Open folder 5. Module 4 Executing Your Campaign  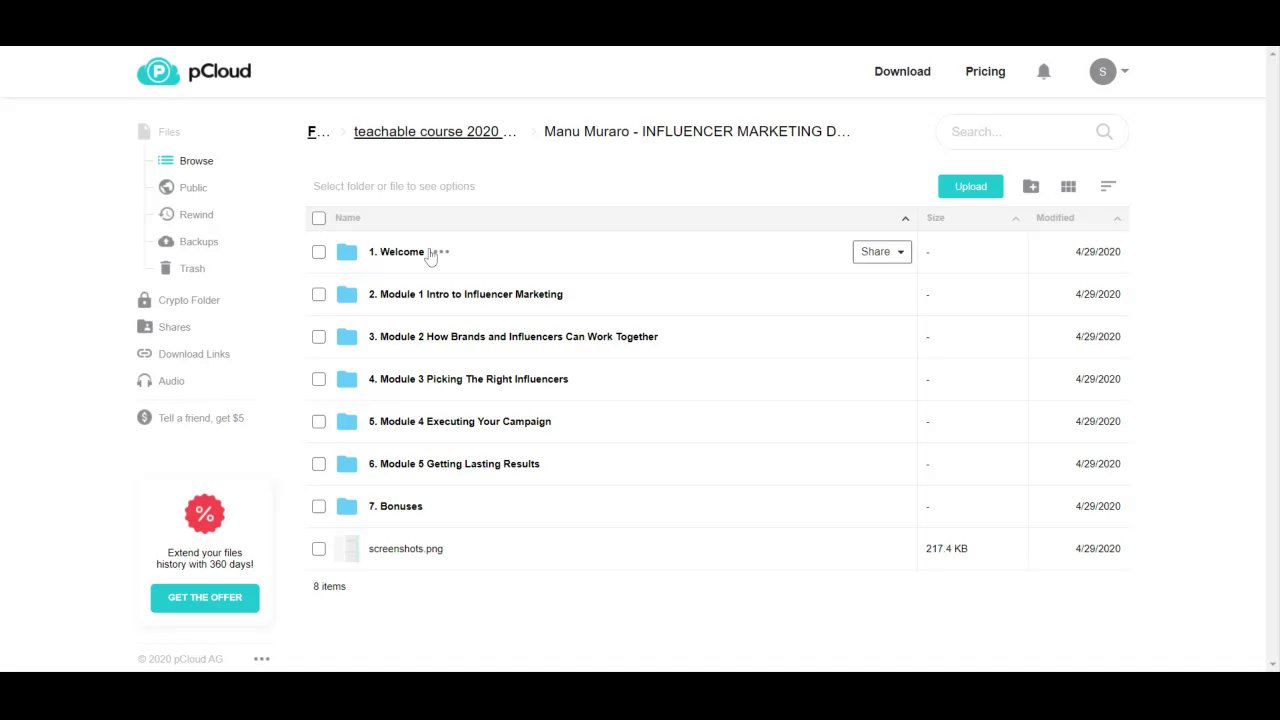(460, 421)
